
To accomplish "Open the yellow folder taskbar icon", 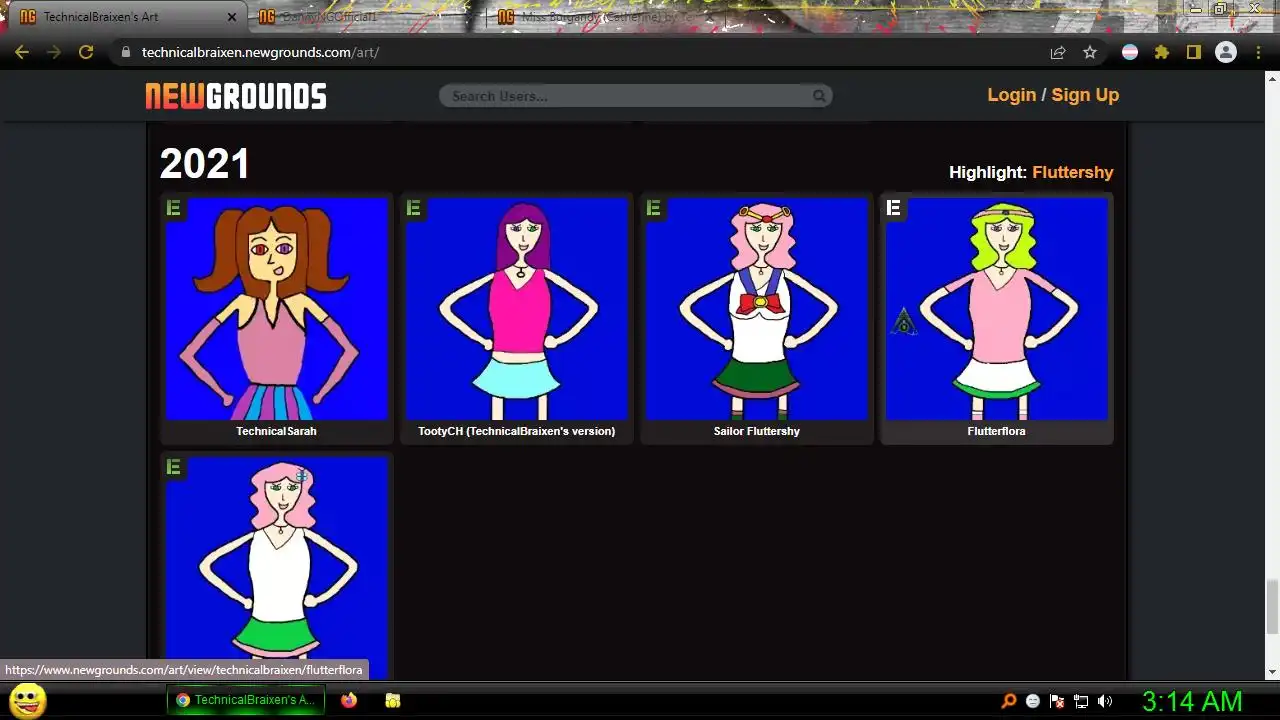I will (x=393, y=701).
